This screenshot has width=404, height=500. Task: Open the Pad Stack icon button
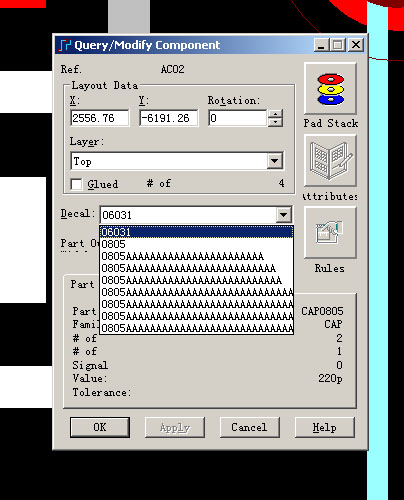point(330,89)
